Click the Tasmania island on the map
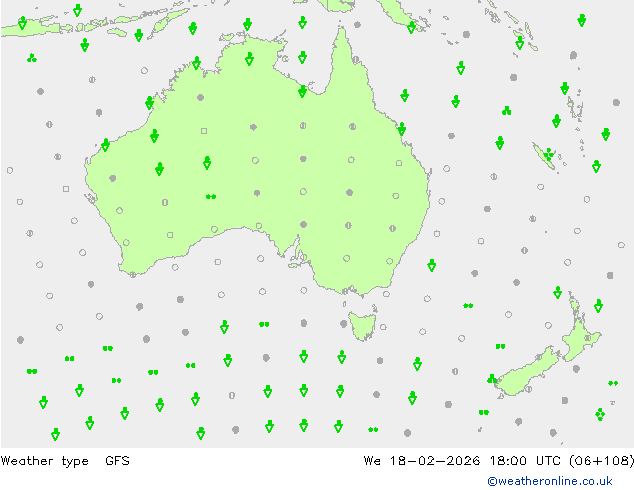Image resolution: width=634 pixels, height=490 pixels. 363,325
